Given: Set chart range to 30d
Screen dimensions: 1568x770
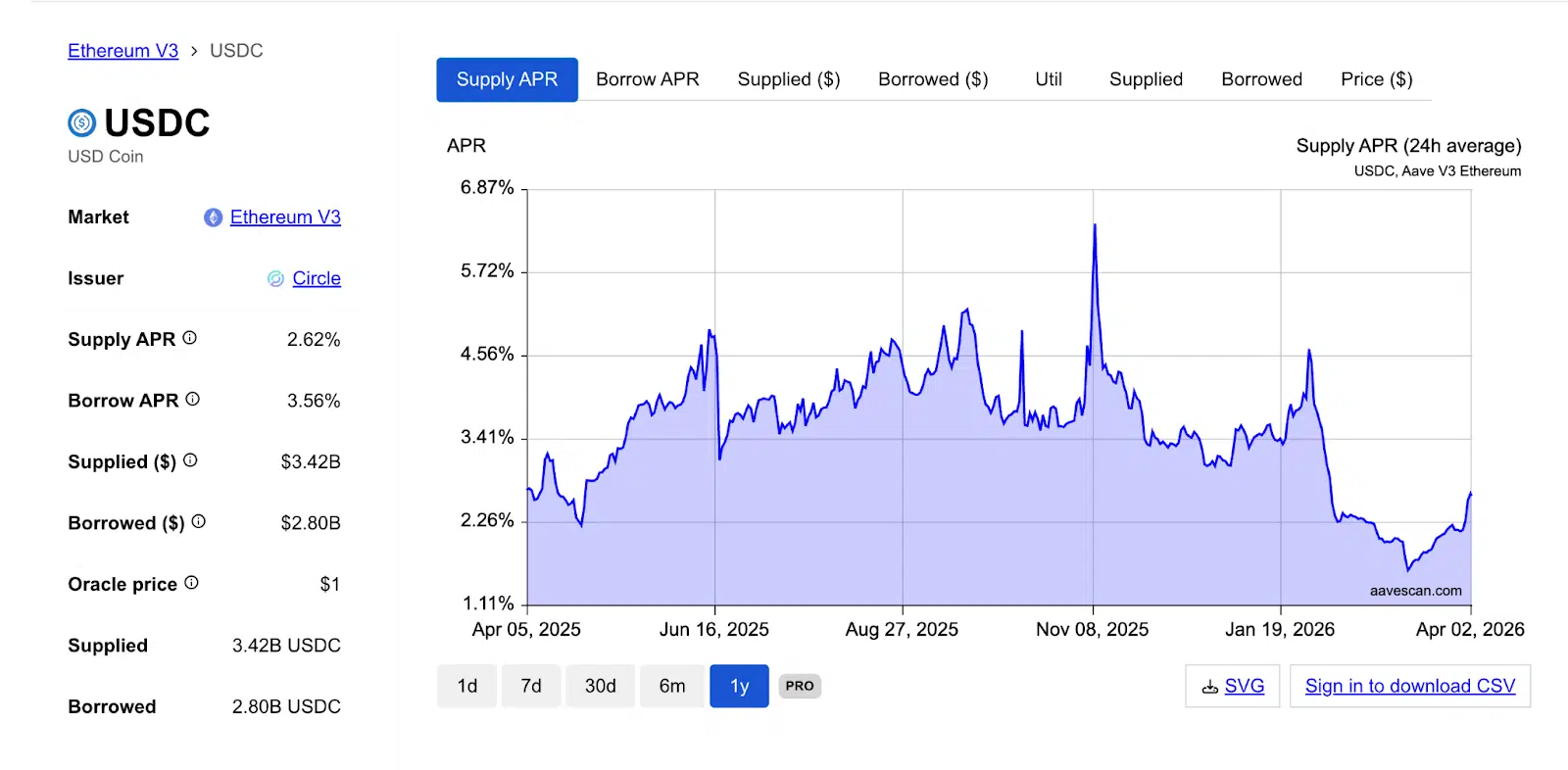Looking at the screenshot, I should [601, 686].
